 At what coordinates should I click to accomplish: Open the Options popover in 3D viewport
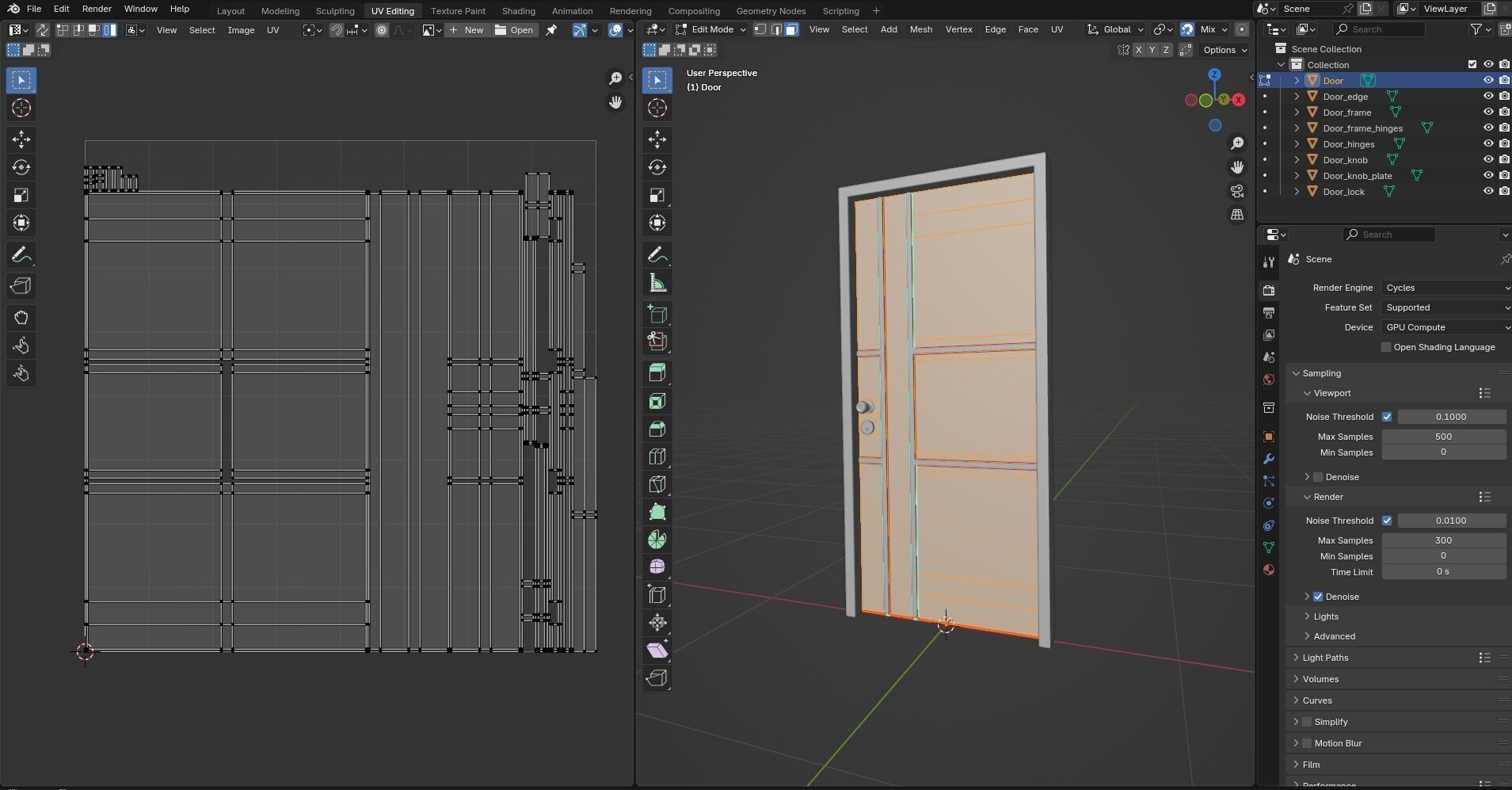[1224, 50]
